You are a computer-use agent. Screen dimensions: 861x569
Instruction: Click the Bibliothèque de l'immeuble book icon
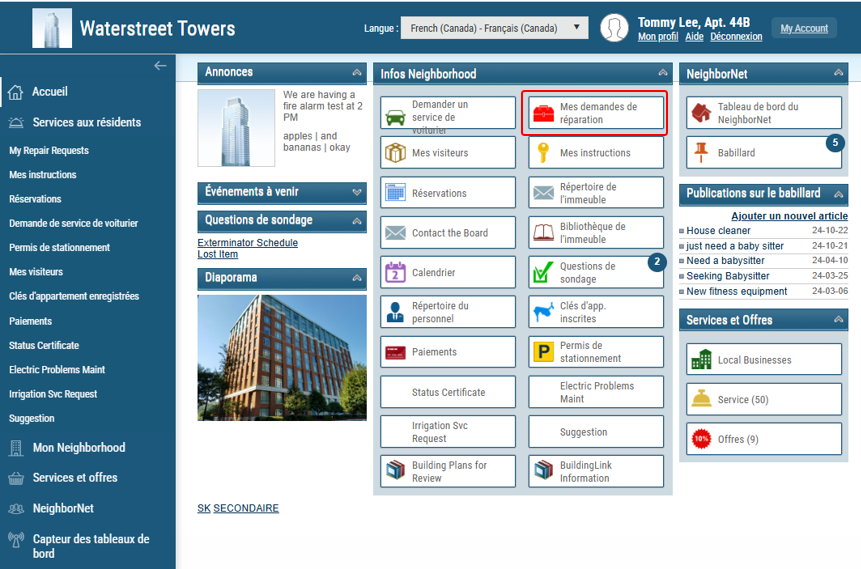(x=544, y=232)
